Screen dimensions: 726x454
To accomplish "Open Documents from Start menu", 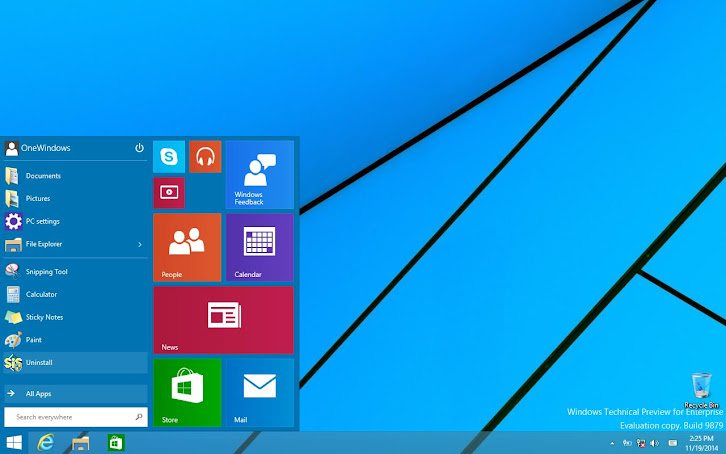I will [x=75, y=176].
